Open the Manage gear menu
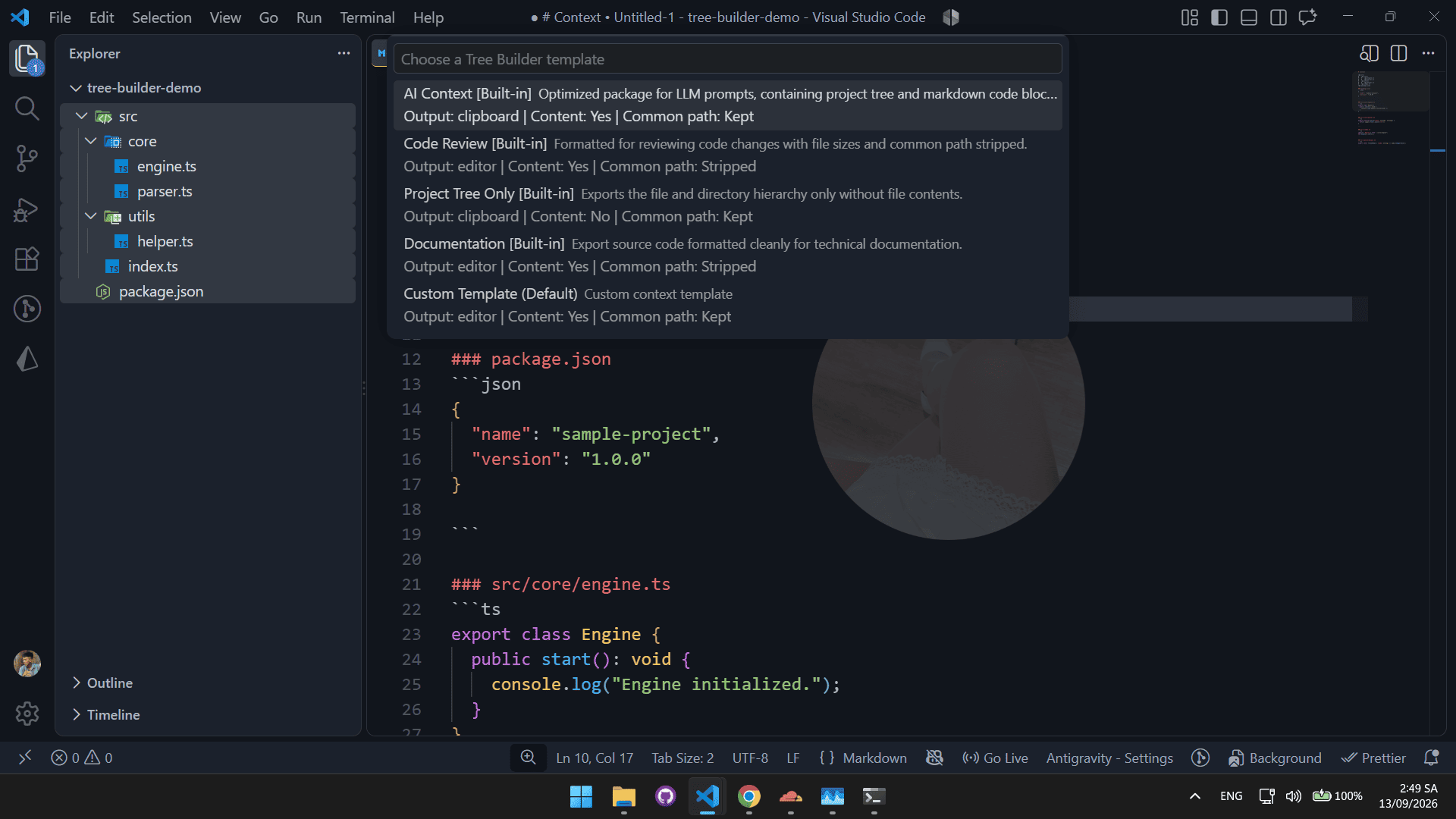Viewport: 1456px width, 819px height. pos(27,713)
